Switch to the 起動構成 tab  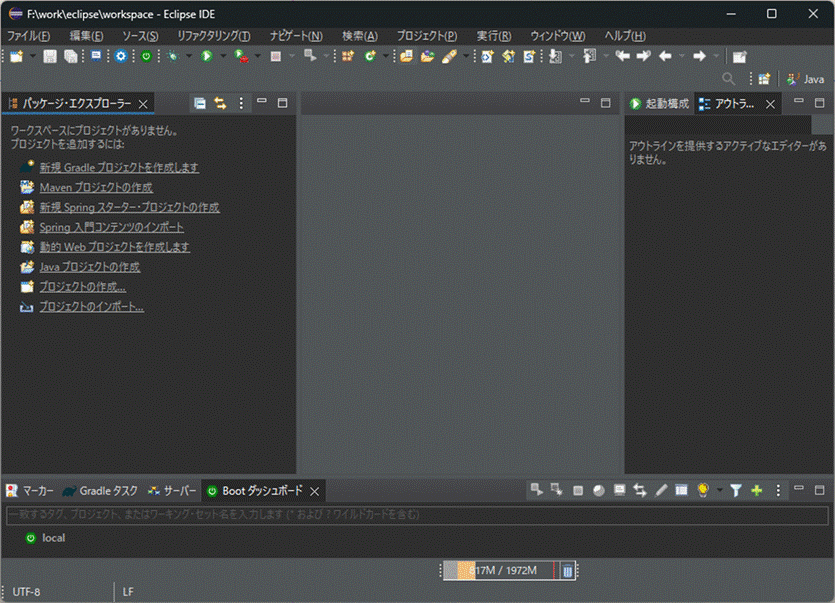[x=660, y=103]
